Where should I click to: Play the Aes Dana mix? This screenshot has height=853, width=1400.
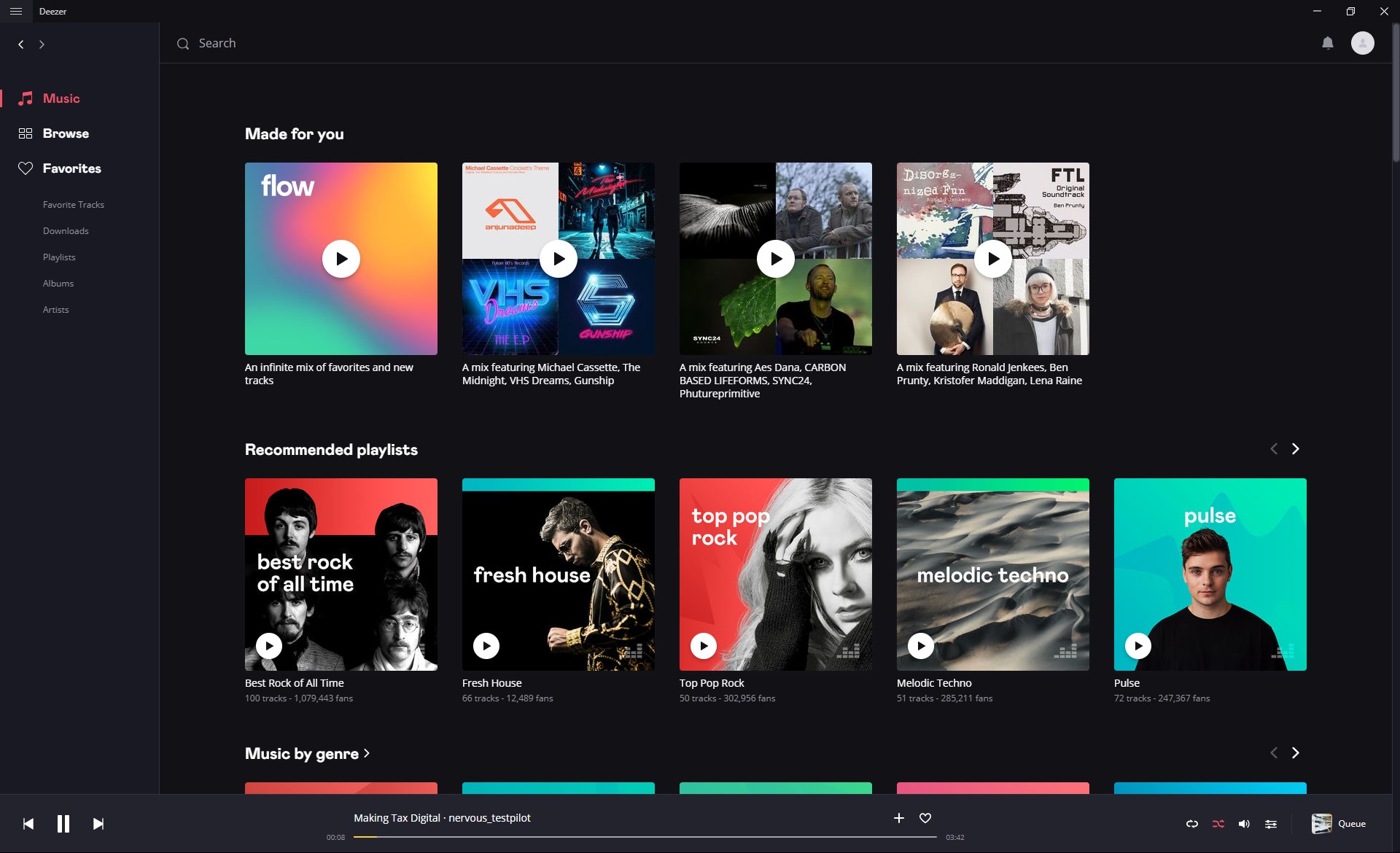click(x=776, y=259)
